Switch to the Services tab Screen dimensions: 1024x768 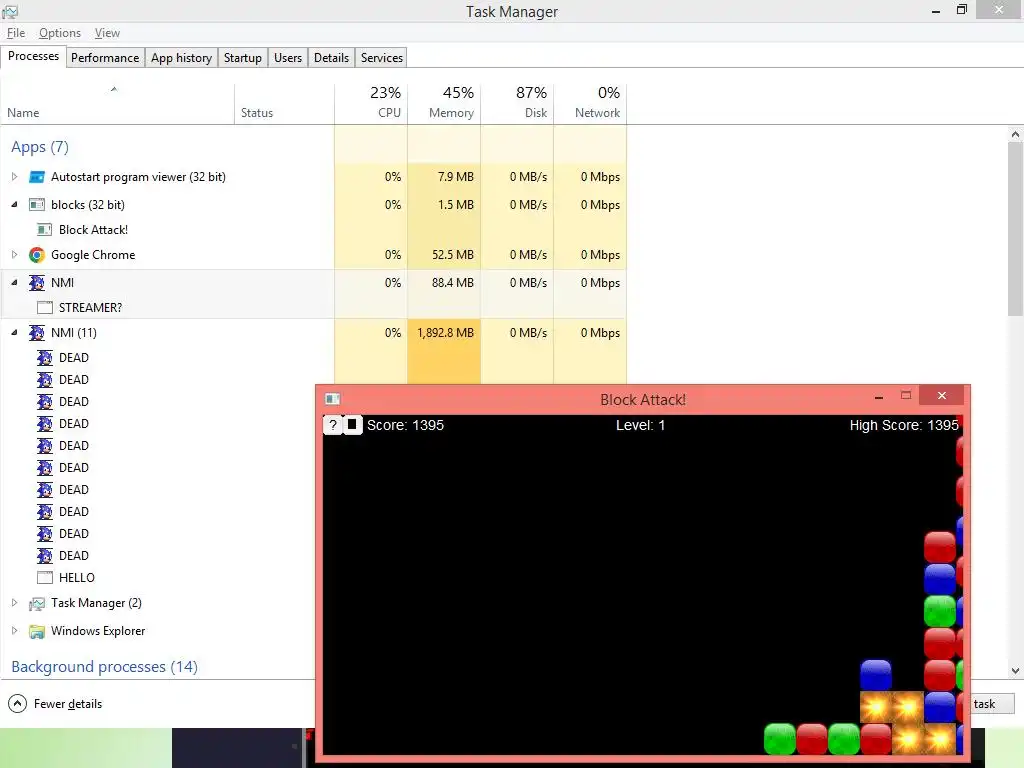coord(382,57)
